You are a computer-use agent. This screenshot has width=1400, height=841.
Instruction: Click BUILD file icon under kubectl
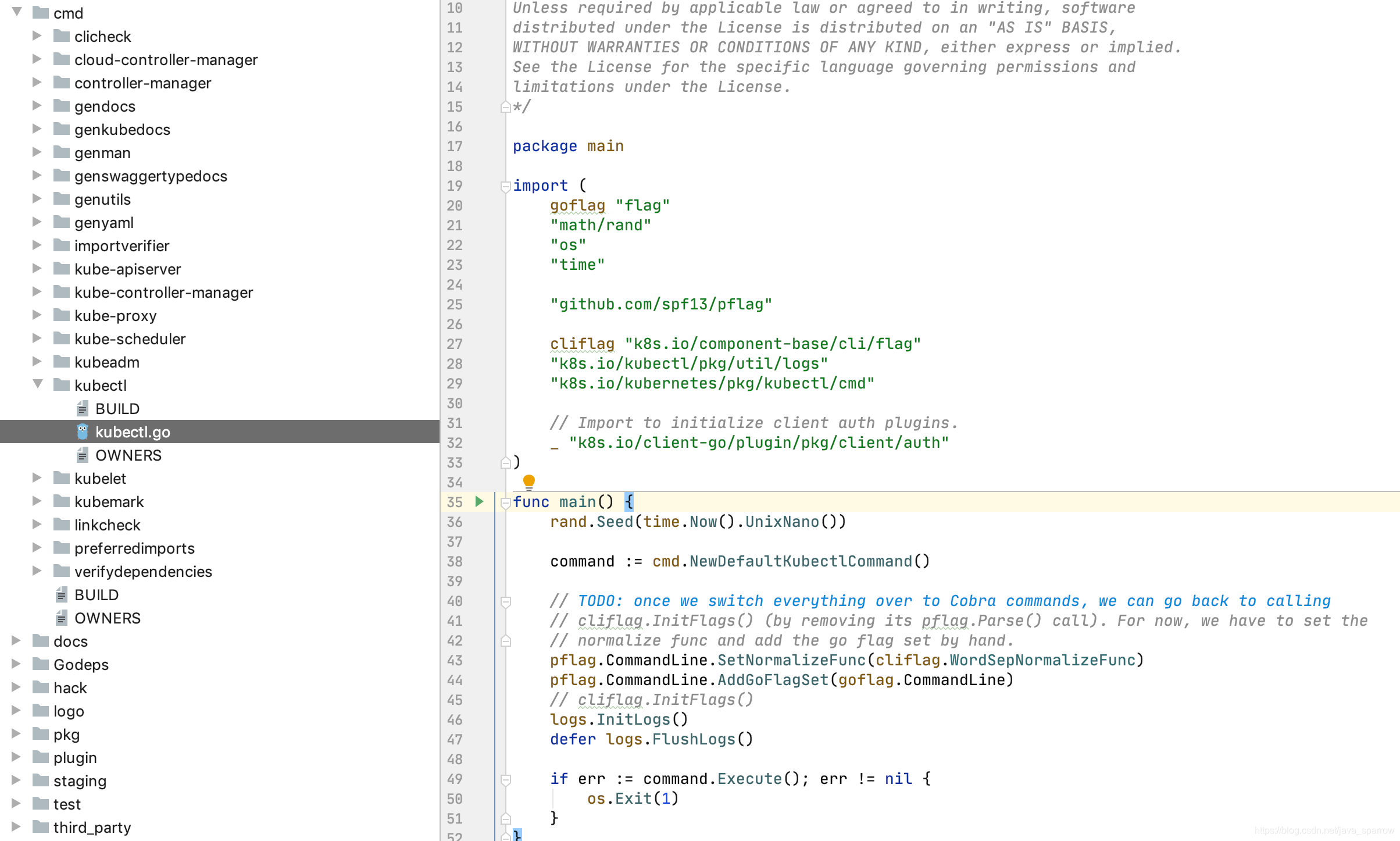[x=83, y=408]
